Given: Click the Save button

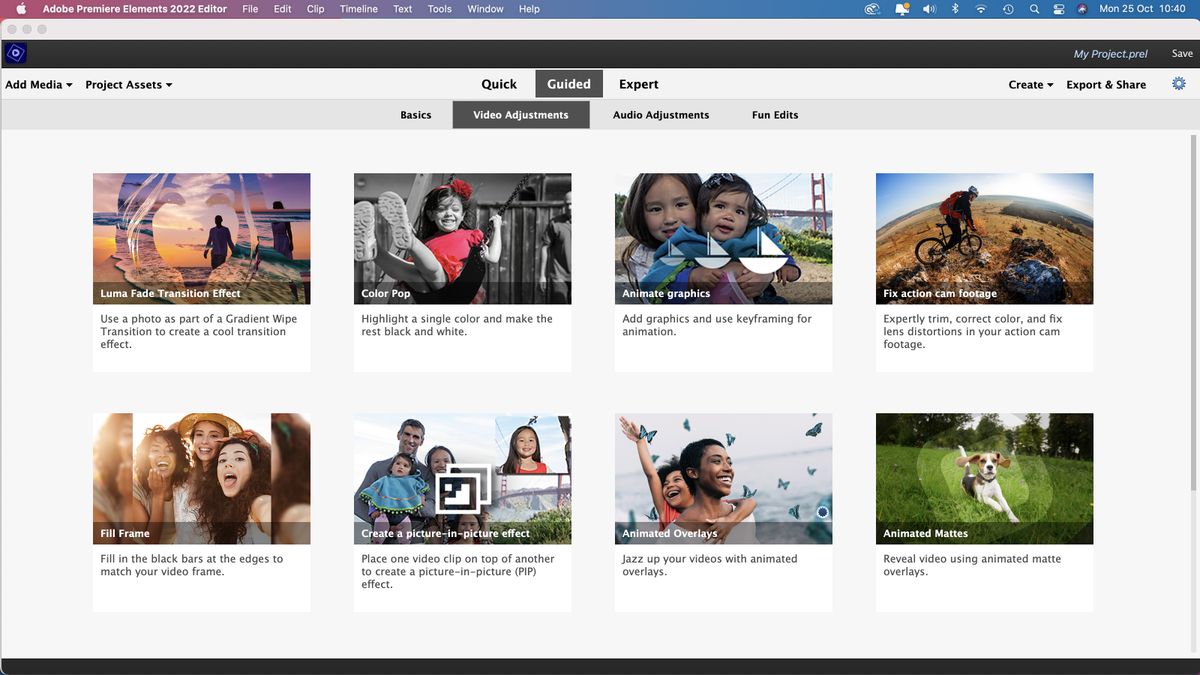Looking at the screenshot, I should [x=1184, y=53].
